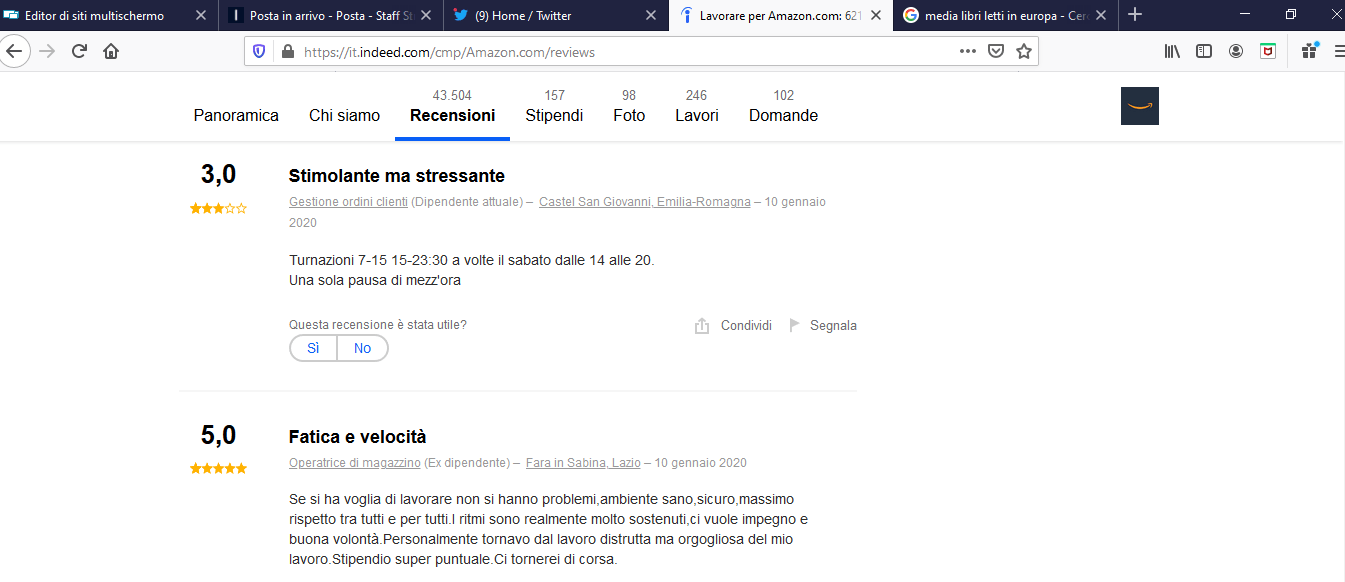Show site security padlock info
1345x582 pixels.
point(287,51)
